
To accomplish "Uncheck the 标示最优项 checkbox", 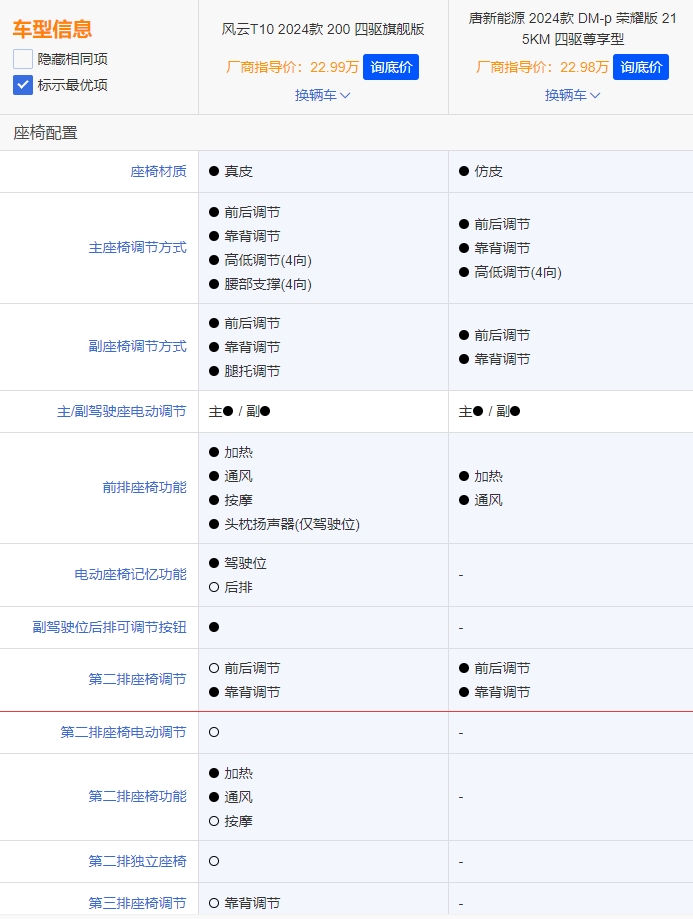I will tap(23, 85).
